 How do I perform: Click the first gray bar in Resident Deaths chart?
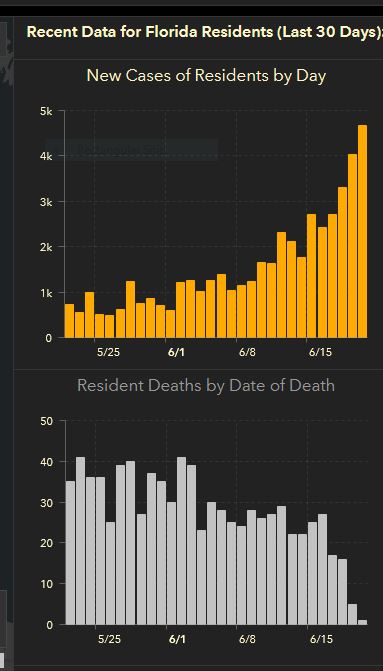70,552
